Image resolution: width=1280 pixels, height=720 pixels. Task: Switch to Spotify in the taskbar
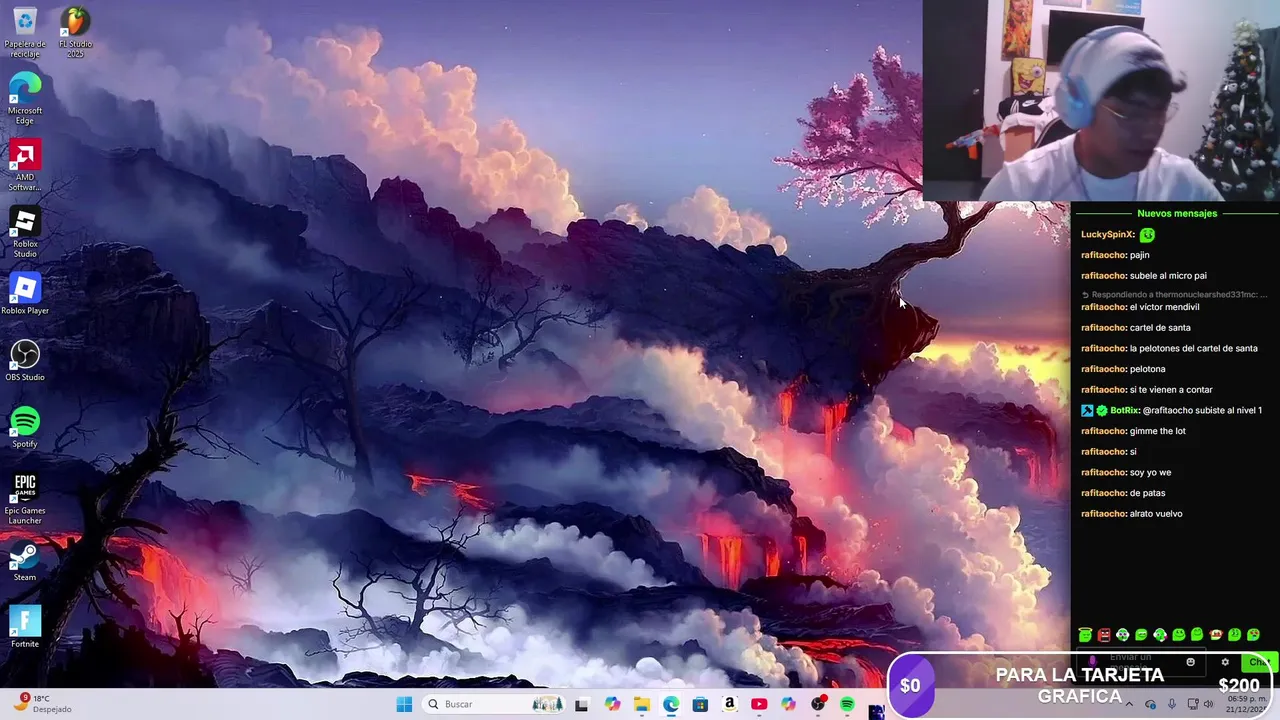pos(847,704)
